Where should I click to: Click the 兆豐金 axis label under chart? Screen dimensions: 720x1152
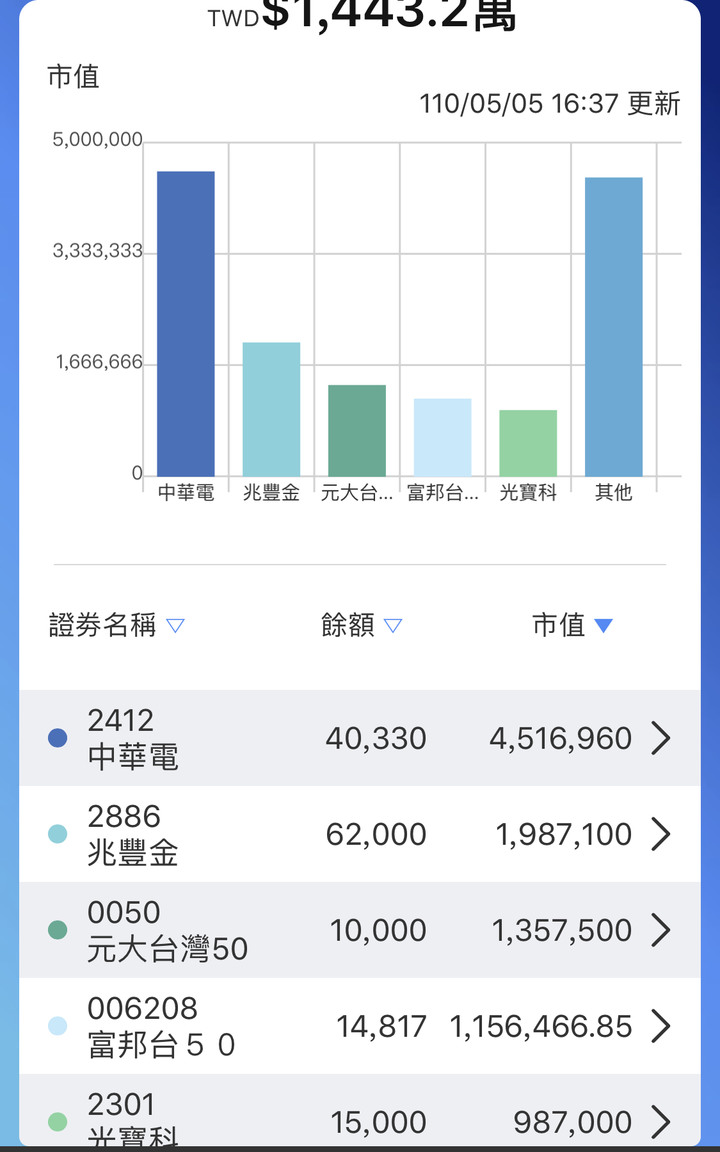click(271, 492)
